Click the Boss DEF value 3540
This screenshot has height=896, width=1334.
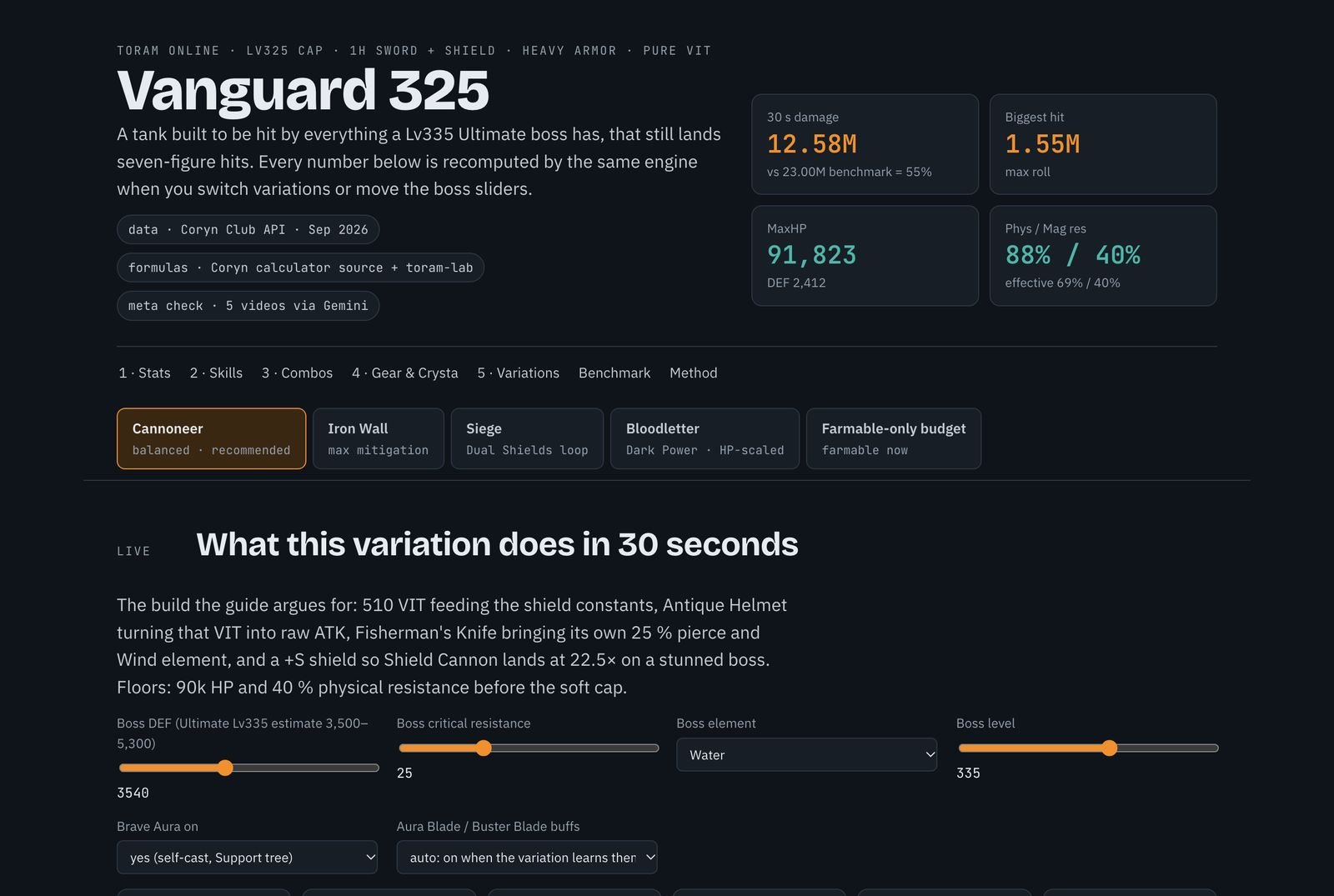click(133, 793)
